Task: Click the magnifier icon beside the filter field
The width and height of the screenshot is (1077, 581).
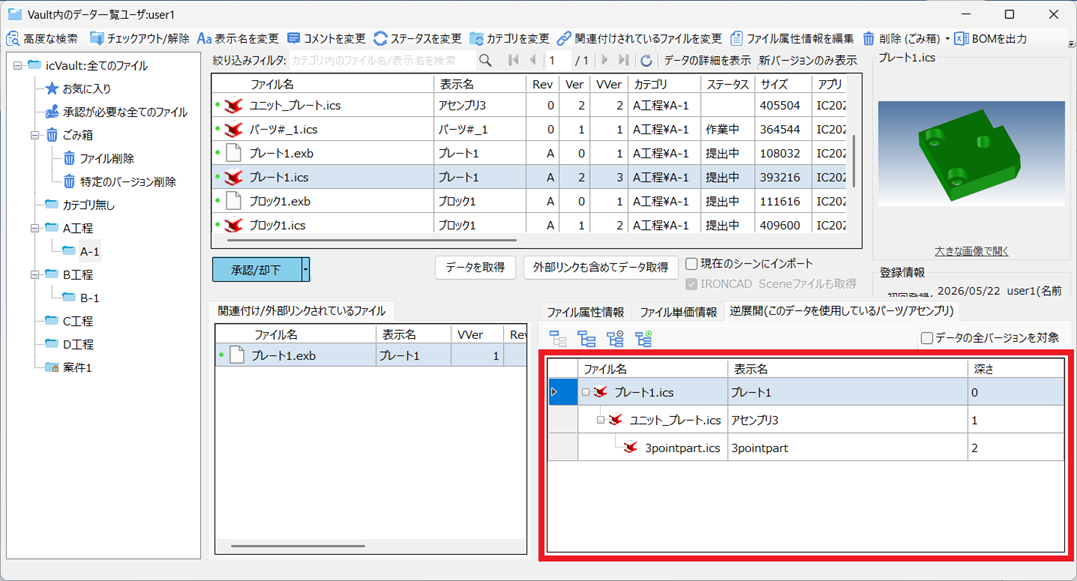Action: (x=485, y=60)
